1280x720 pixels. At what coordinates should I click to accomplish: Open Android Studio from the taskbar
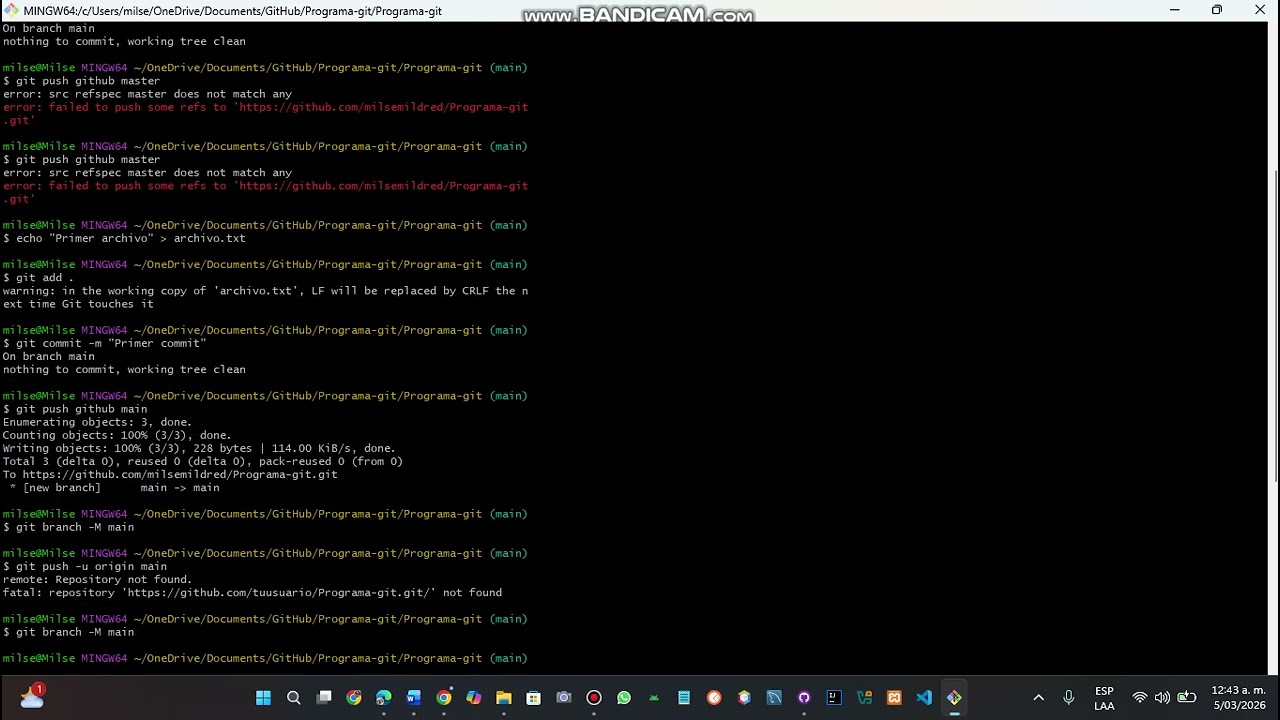654,698
